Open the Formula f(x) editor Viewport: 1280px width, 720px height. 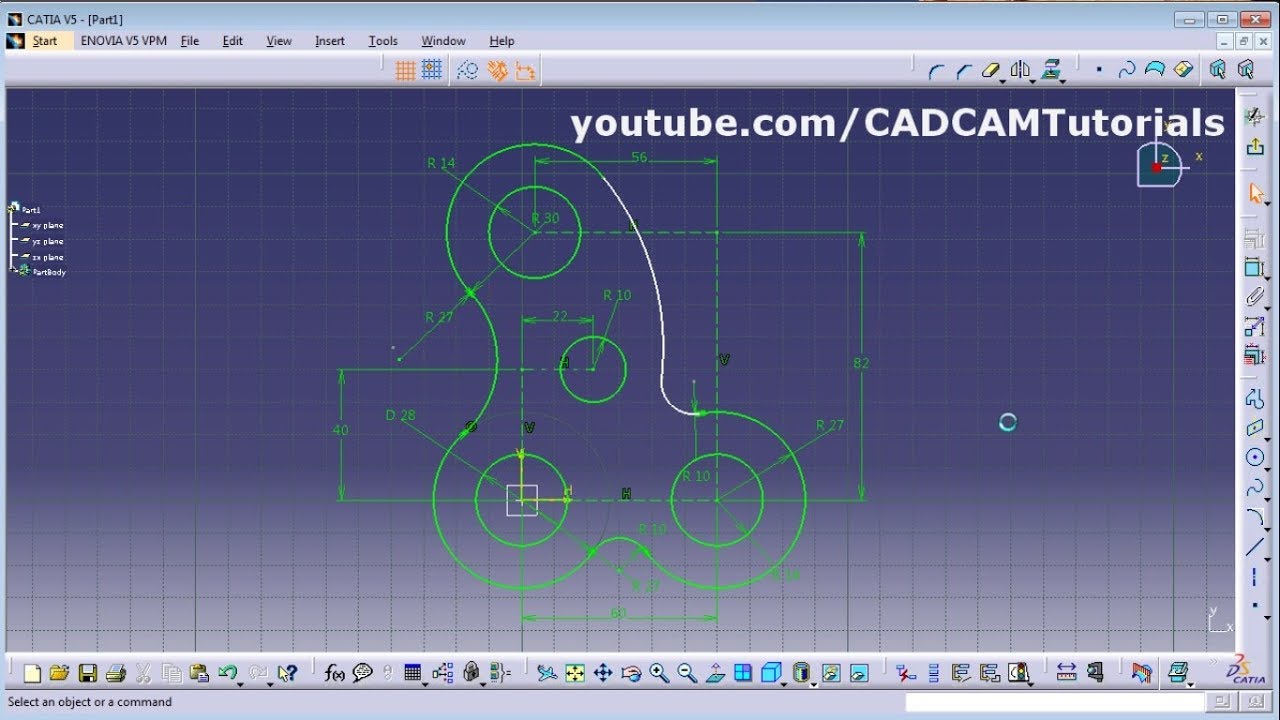click(334, 673)
